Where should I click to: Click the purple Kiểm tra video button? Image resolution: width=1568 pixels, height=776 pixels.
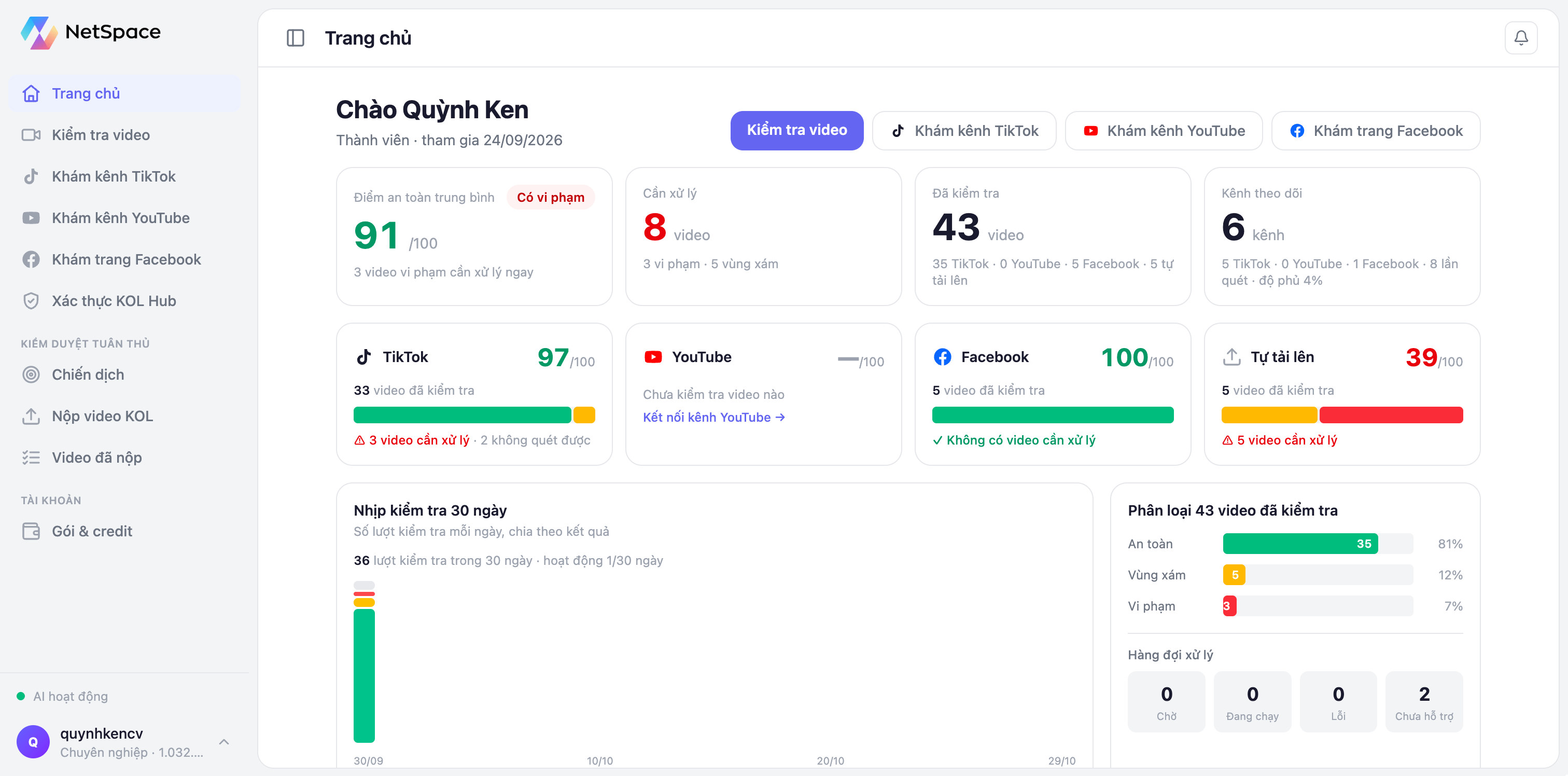point(796,130)
